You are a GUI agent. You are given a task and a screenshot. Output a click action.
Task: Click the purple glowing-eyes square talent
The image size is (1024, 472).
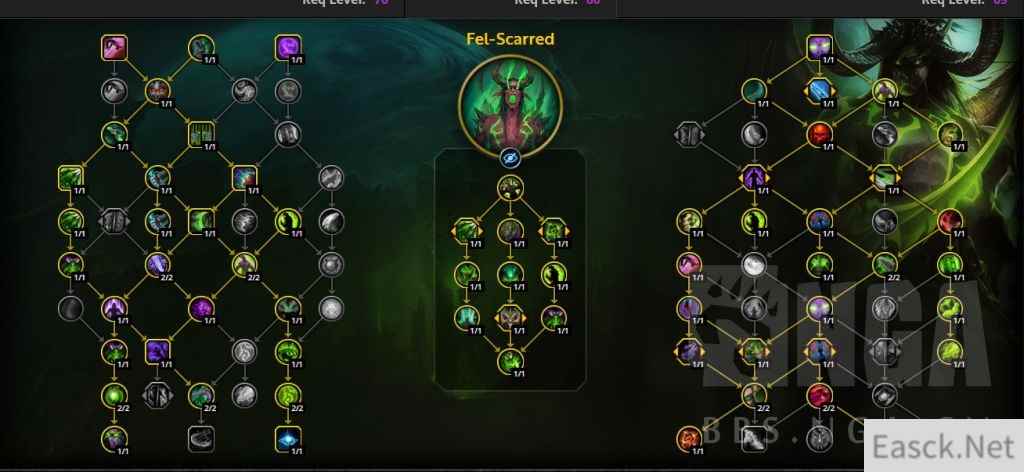819,48
